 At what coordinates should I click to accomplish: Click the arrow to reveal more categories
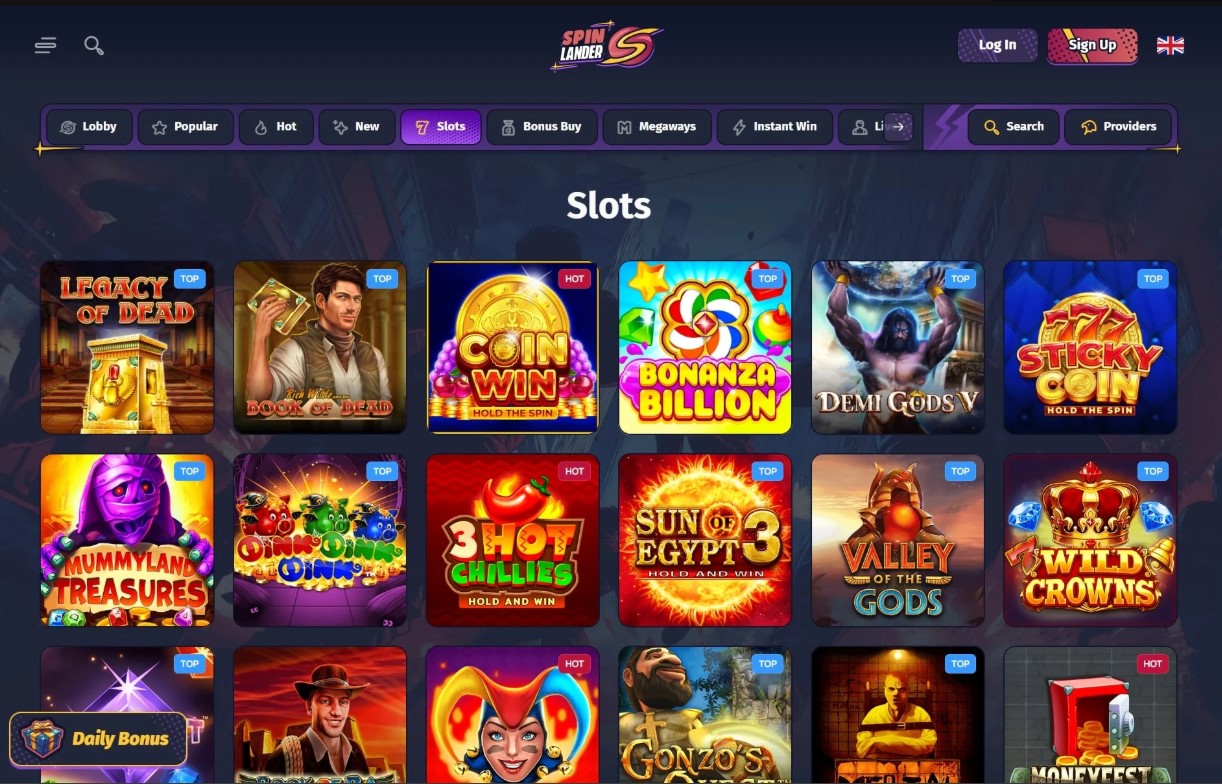[x=898, y=127]
